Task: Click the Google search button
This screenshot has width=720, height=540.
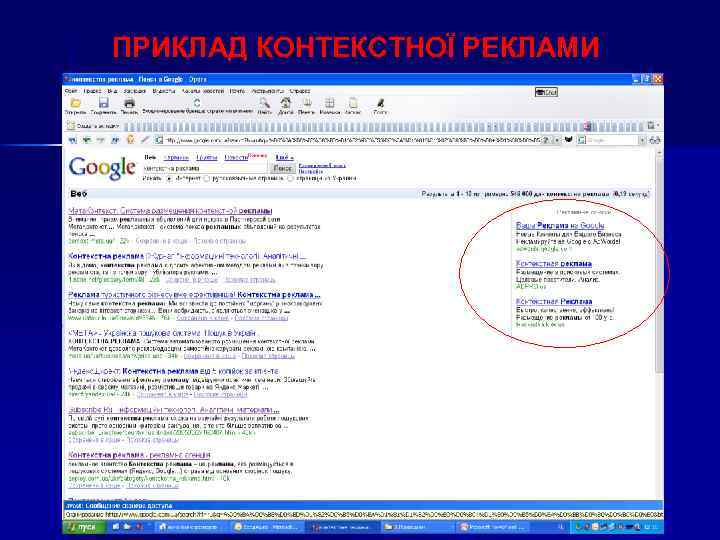Action: [x=282, y=169]
